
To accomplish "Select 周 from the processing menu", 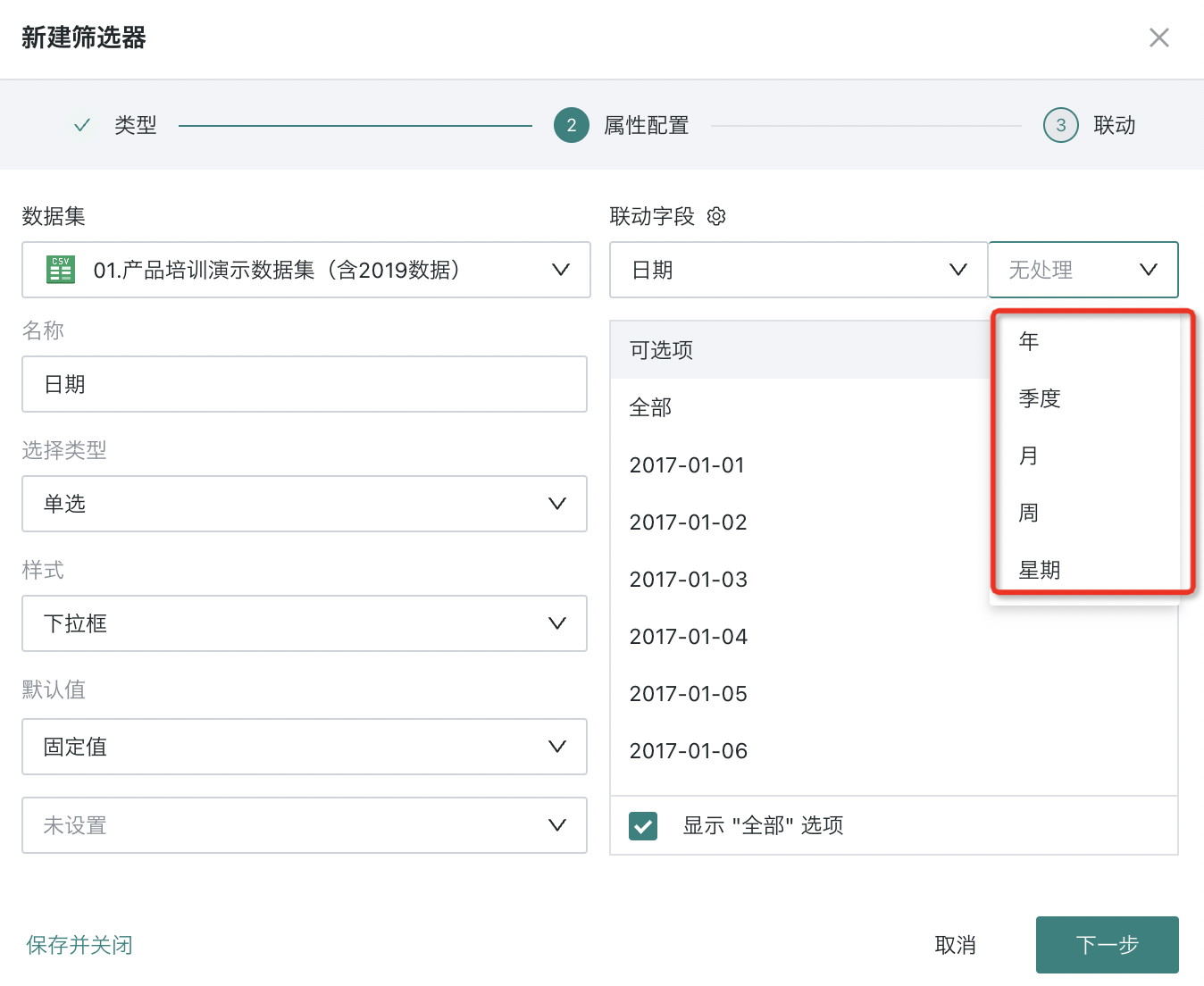I will (1084, 513).
